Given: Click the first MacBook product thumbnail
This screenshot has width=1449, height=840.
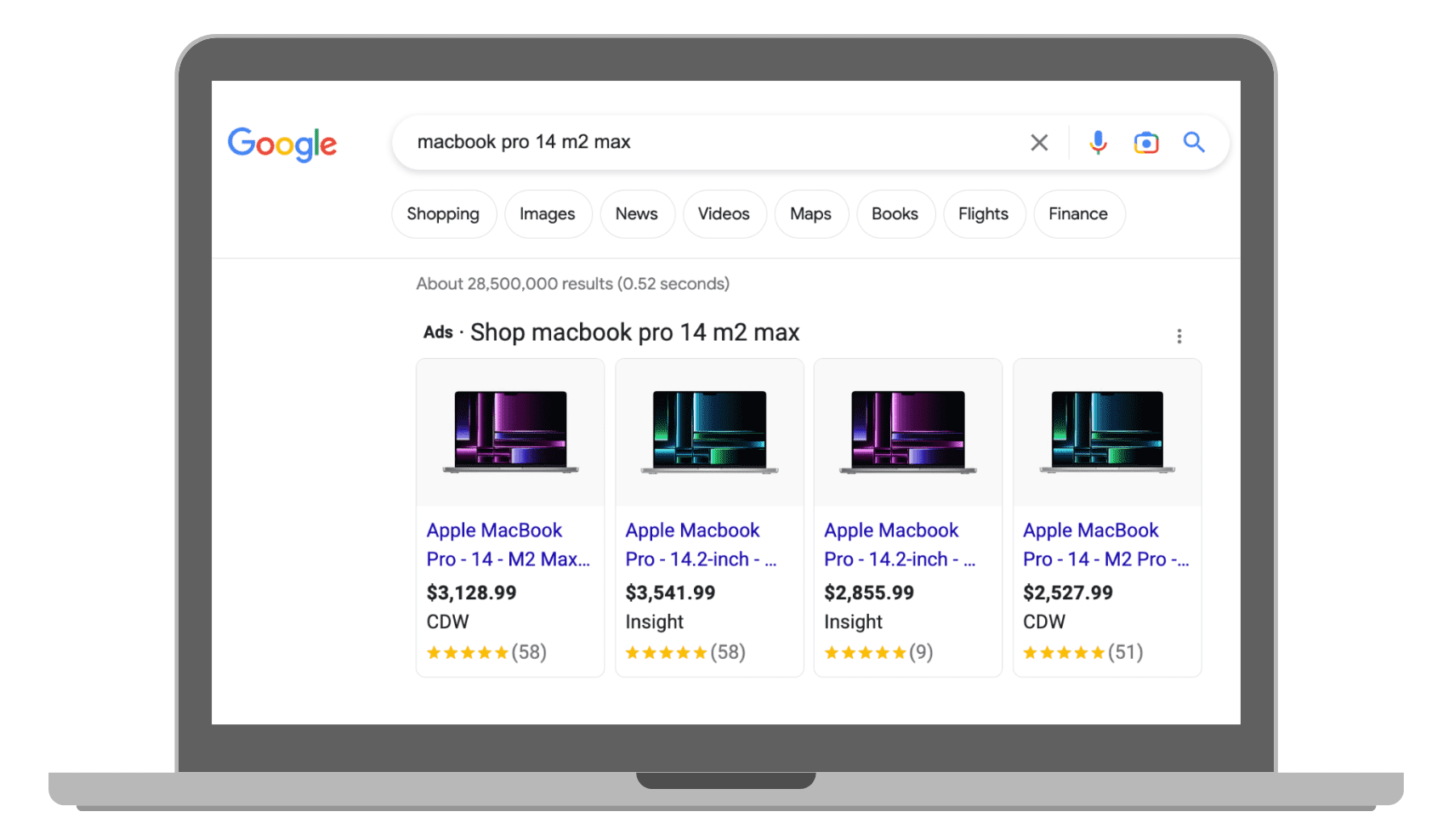Looking at the screenshot, I should coord(509,432).
